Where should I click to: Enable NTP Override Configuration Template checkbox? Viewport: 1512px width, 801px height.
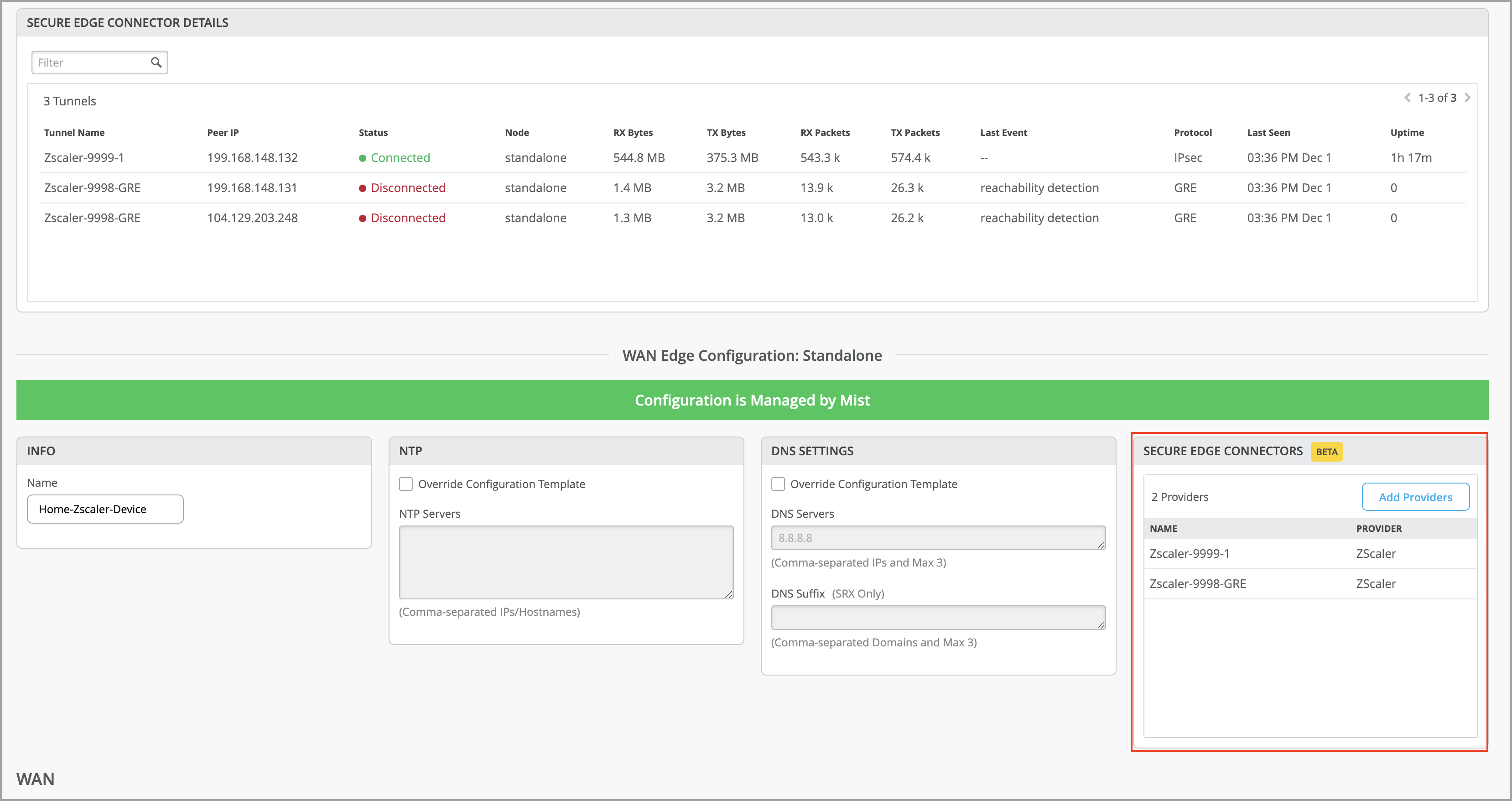click(x=405, y=484)
